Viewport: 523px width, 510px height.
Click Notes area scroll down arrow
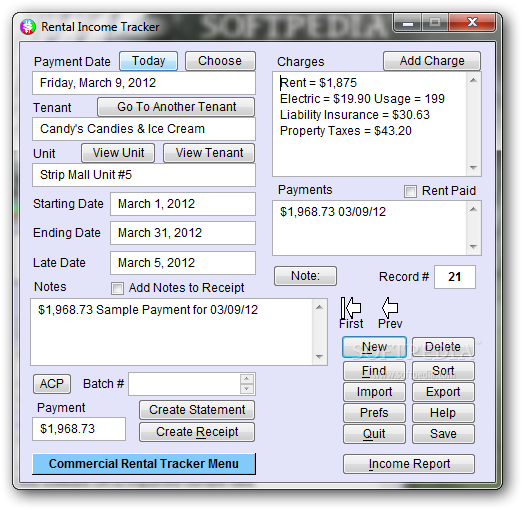pos(319,357)
